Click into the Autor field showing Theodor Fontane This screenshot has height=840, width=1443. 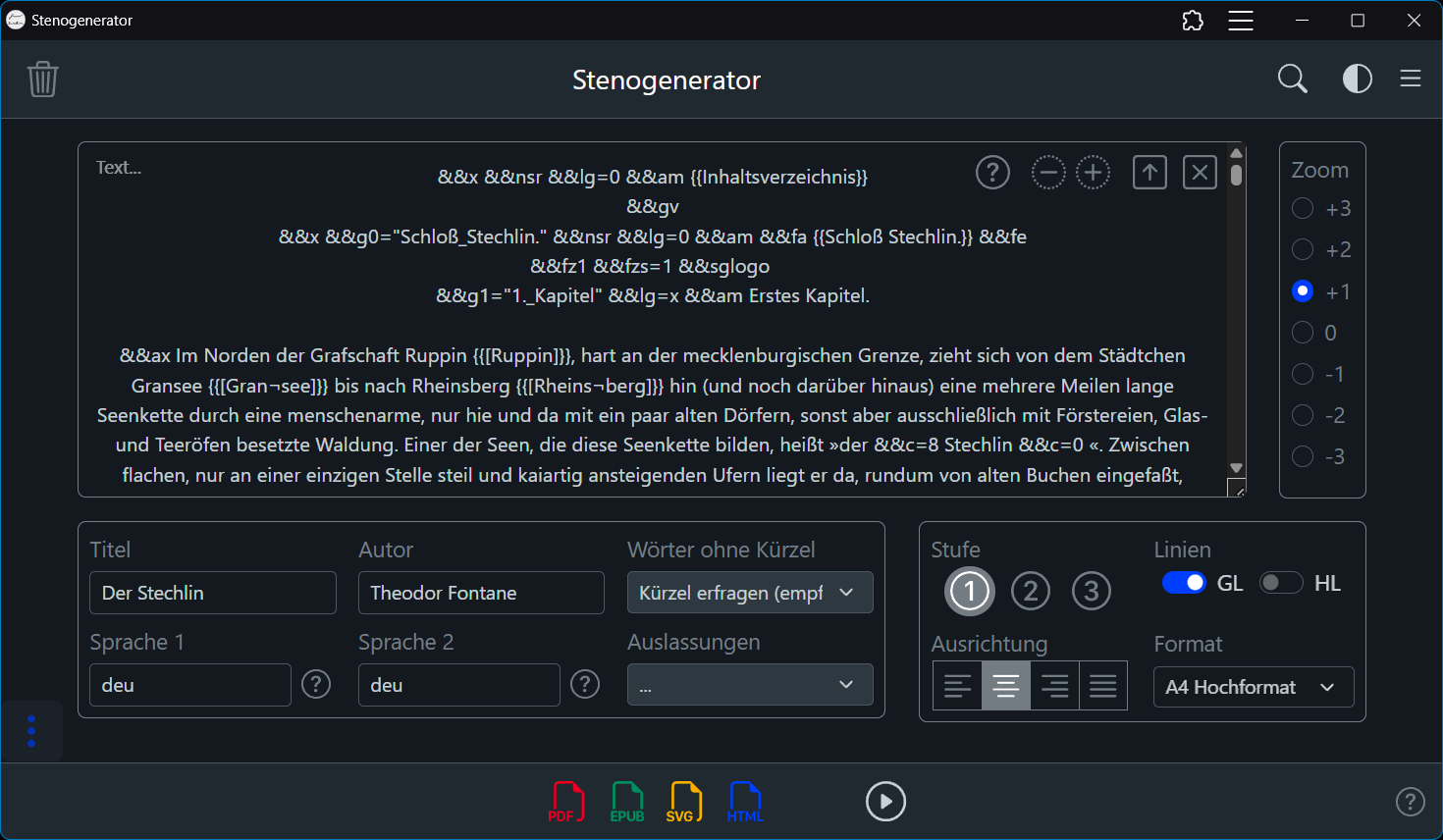481,592
